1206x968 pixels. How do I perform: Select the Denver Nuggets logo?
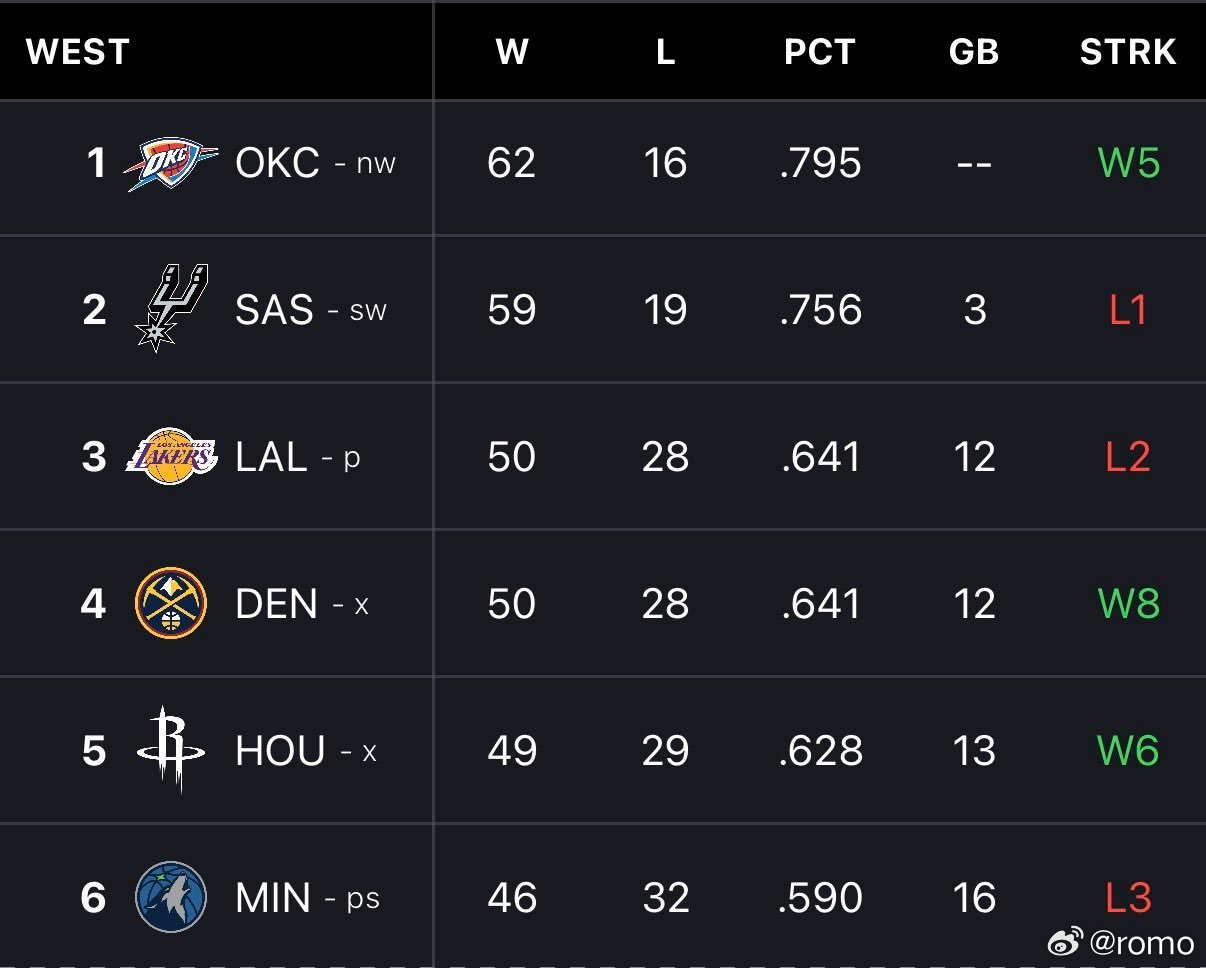click(x=171, y=603)
